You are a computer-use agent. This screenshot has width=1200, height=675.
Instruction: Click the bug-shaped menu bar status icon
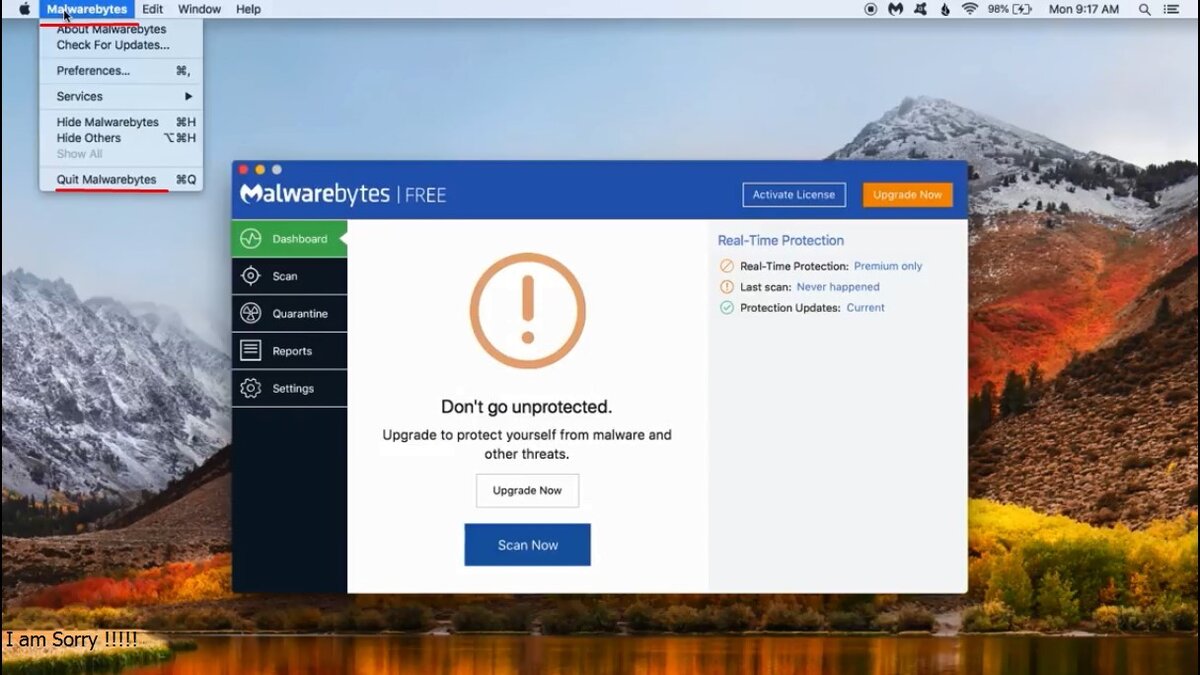[921, 9]
